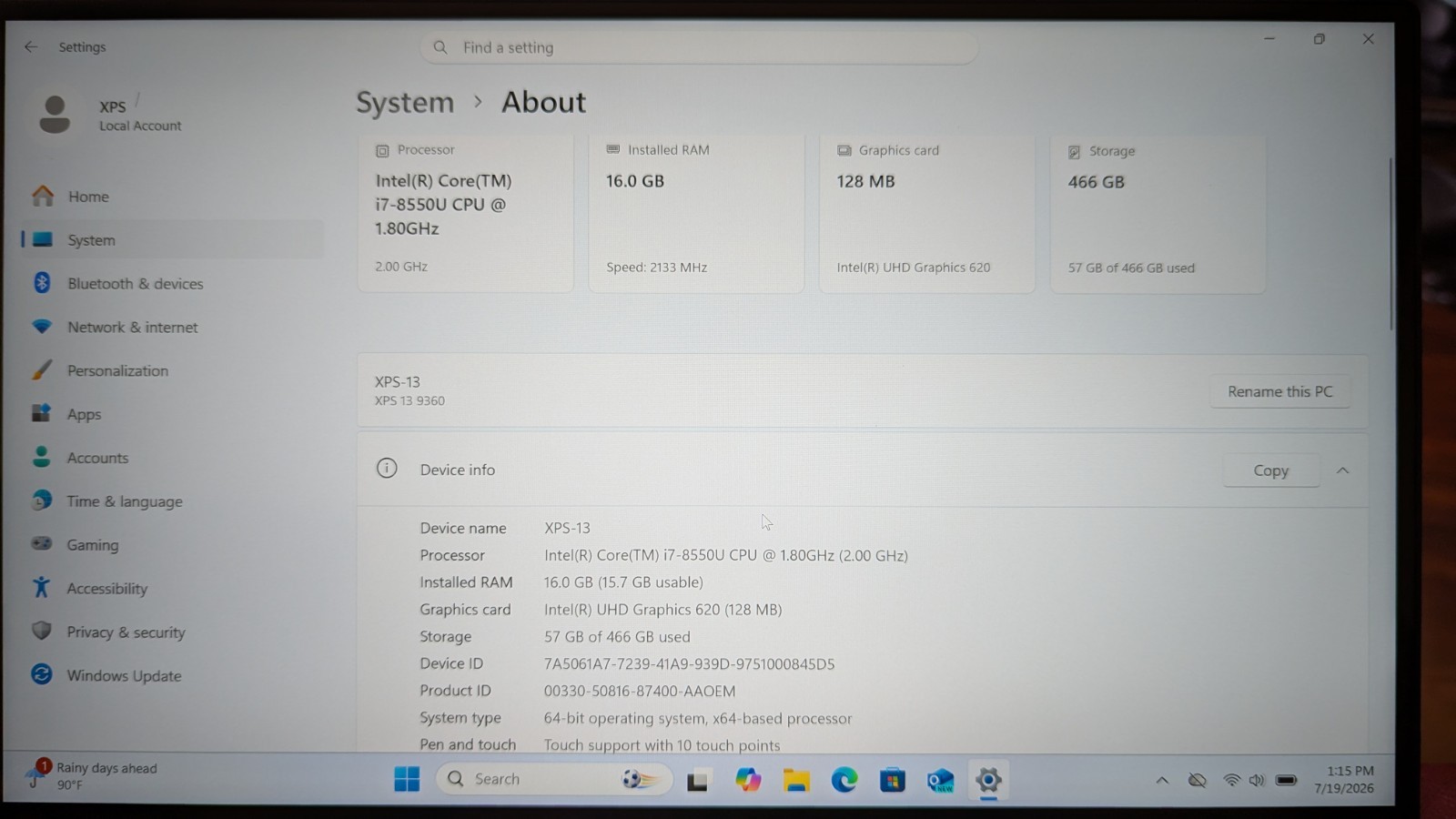Open Apps settings
1456x819 pixels.
(173, 414)
